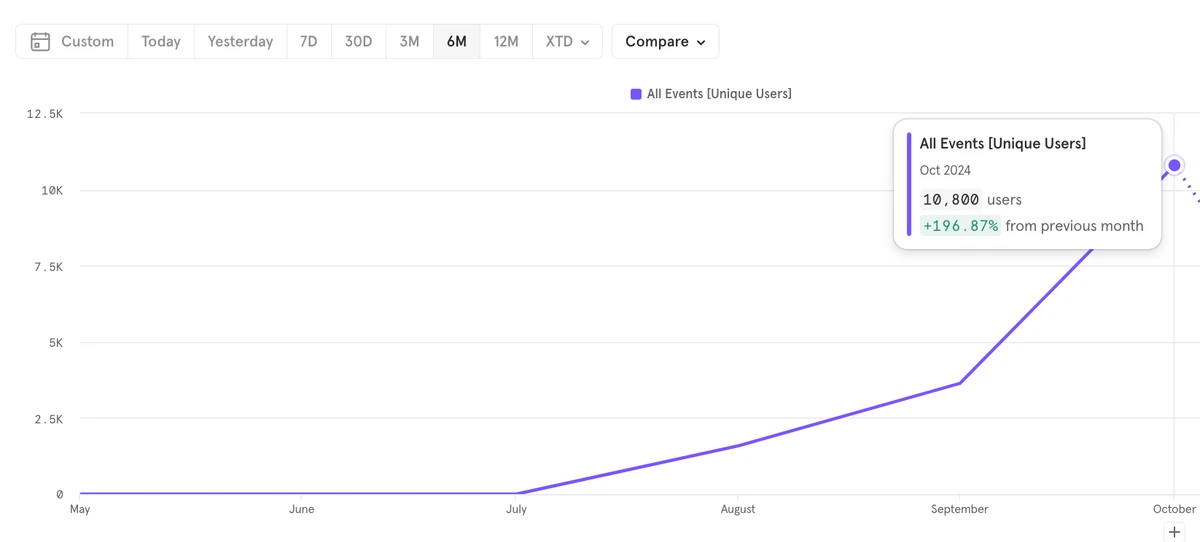Viewport: 1200px width, 542px height.
Task: Switch to the 3M range
Action: [x=409, y=42]
